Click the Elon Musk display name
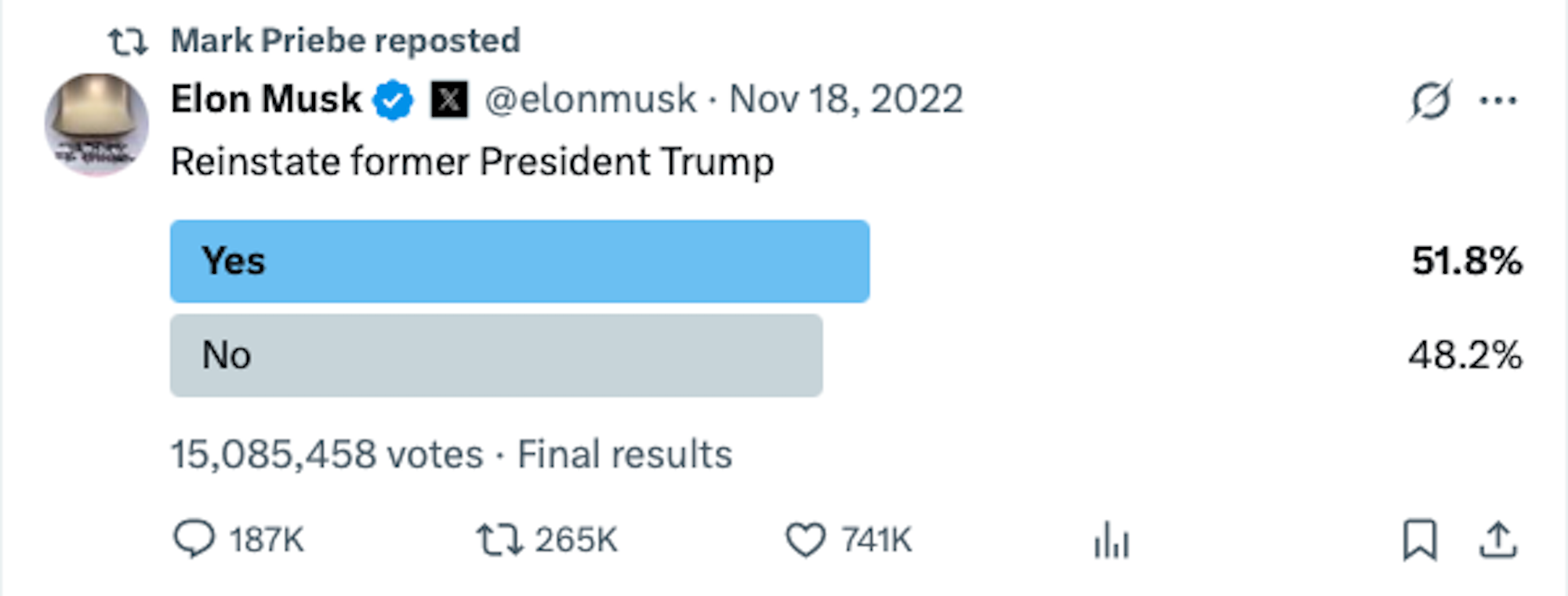This screenshot has width=1568, height=596. point(266,100)
